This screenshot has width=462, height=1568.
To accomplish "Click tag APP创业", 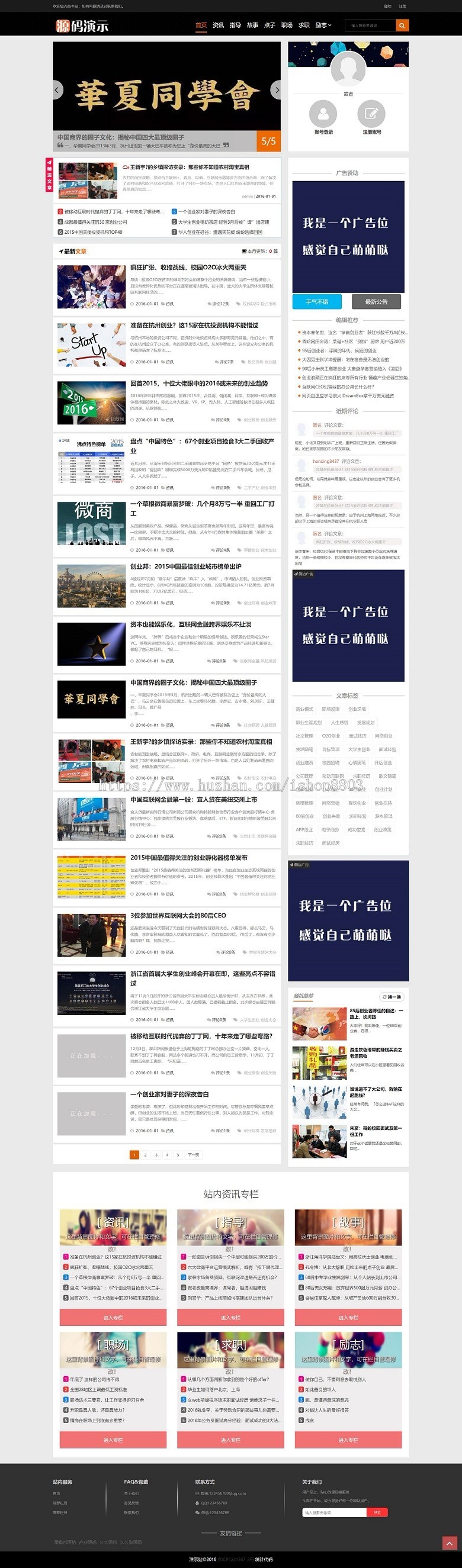I will click(304, 830).
